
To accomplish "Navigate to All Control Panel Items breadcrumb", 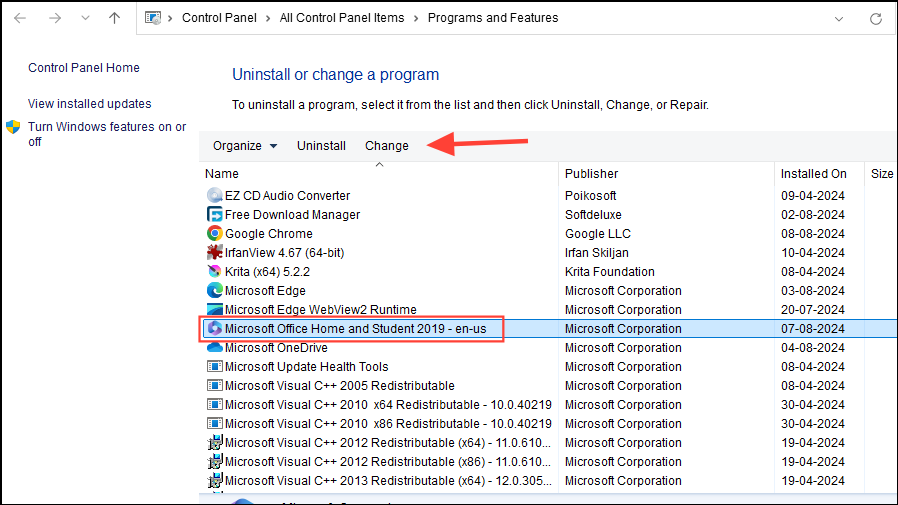I will pyautogui.click(x=342, y=18).
